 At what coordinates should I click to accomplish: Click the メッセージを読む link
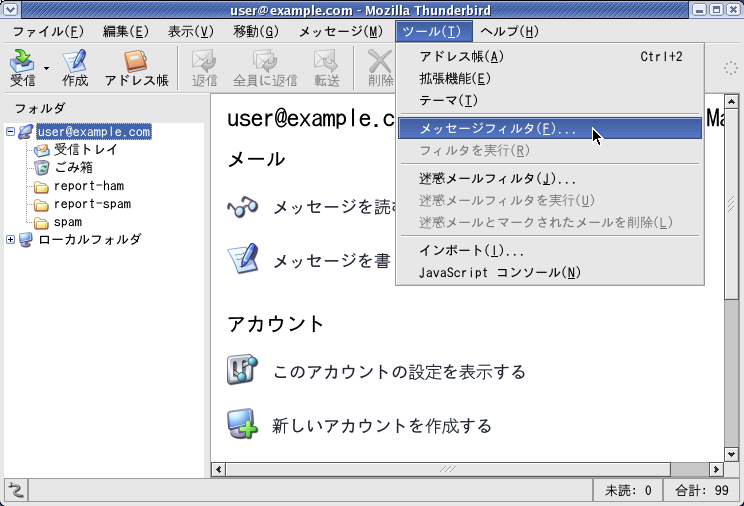coord(335,207)
